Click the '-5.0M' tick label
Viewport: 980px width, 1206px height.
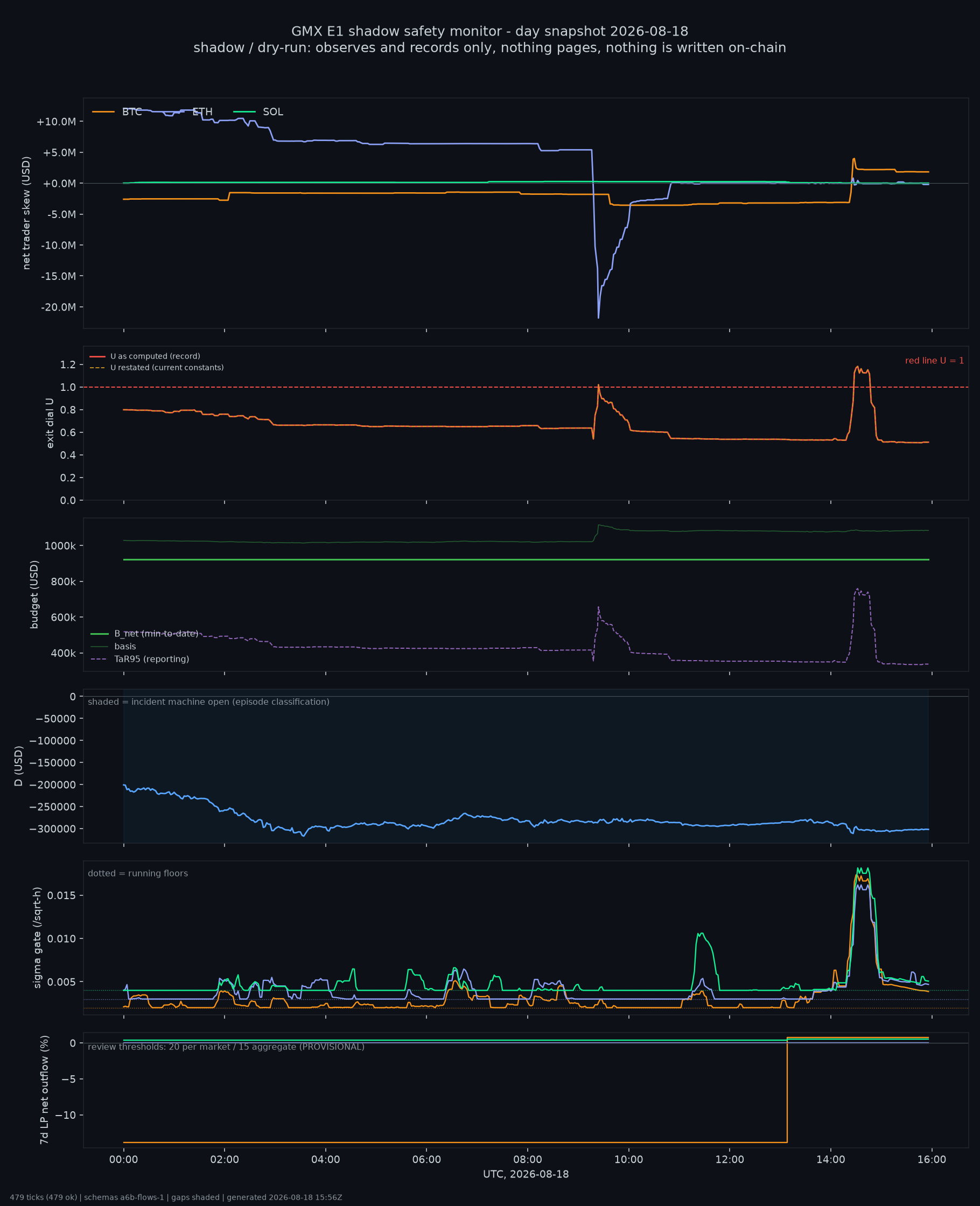click(x=61, y=214)
